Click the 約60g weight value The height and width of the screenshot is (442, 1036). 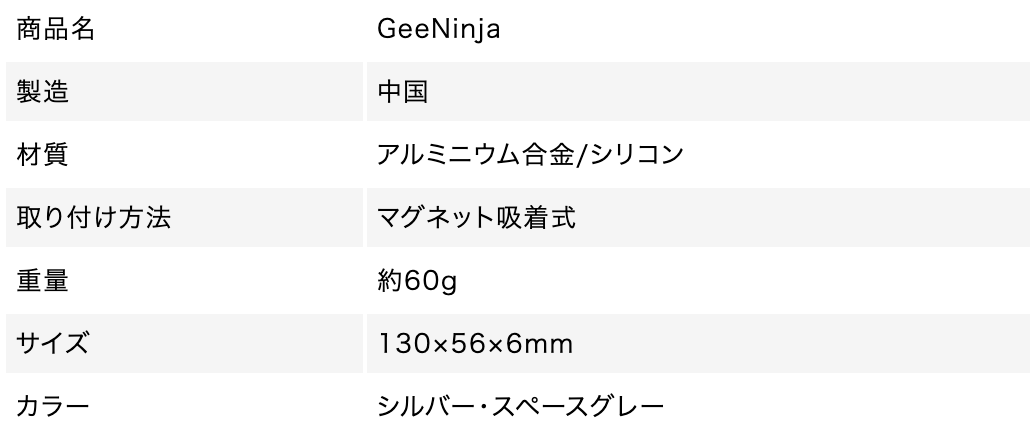pyautogui.click(x=417, y=282)
